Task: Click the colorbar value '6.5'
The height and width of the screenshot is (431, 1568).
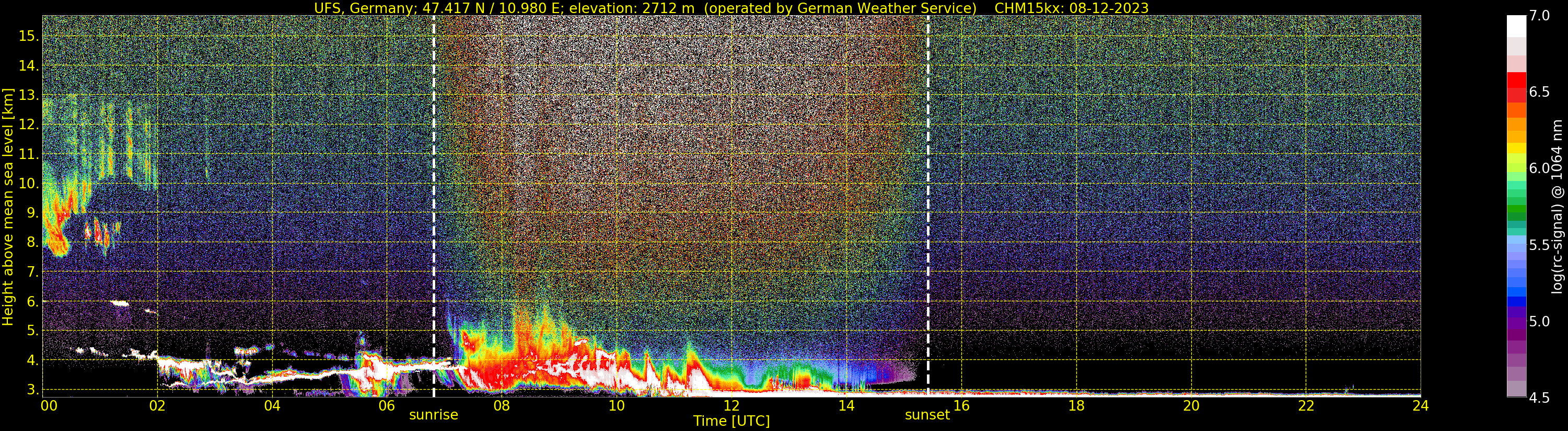Action: pos(1539,92)
